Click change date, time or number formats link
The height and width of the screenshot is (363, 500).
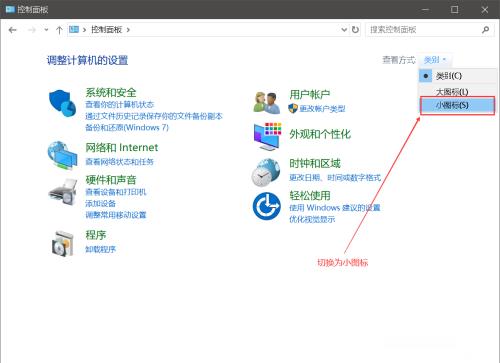tap(335, 177)
